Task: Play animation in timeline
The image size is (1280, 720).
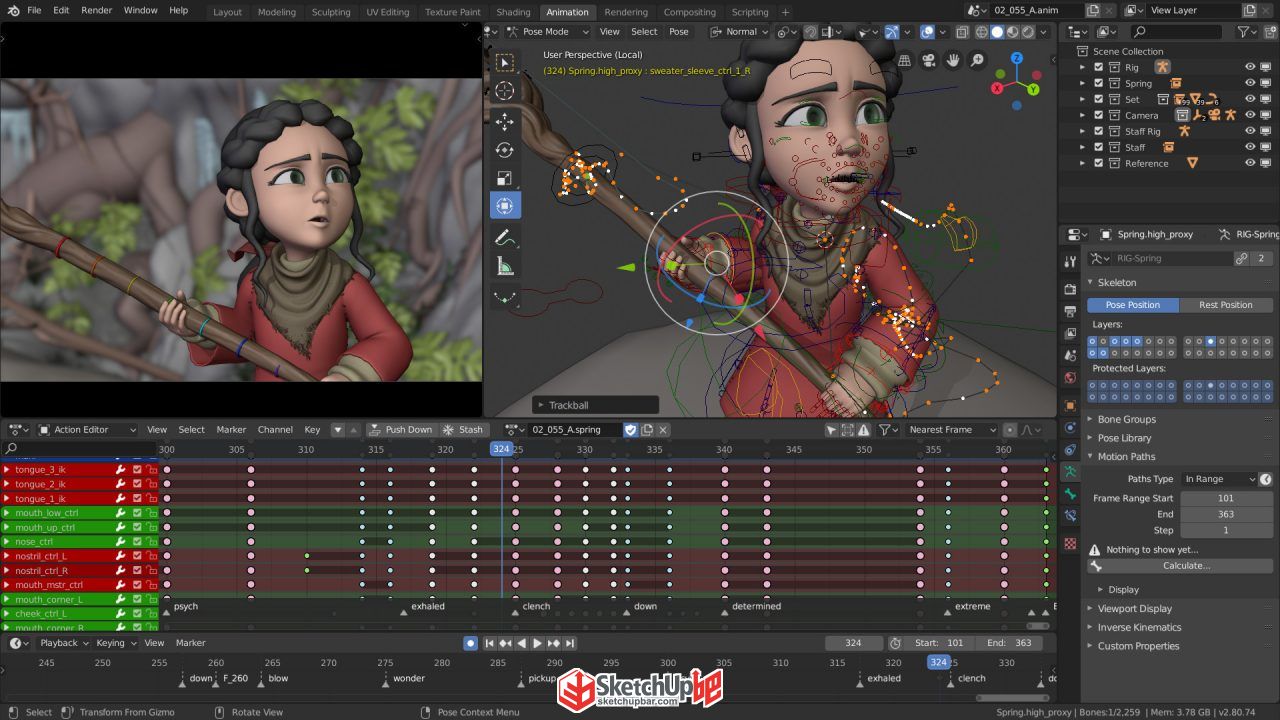Action: click(x=537, y=643)
